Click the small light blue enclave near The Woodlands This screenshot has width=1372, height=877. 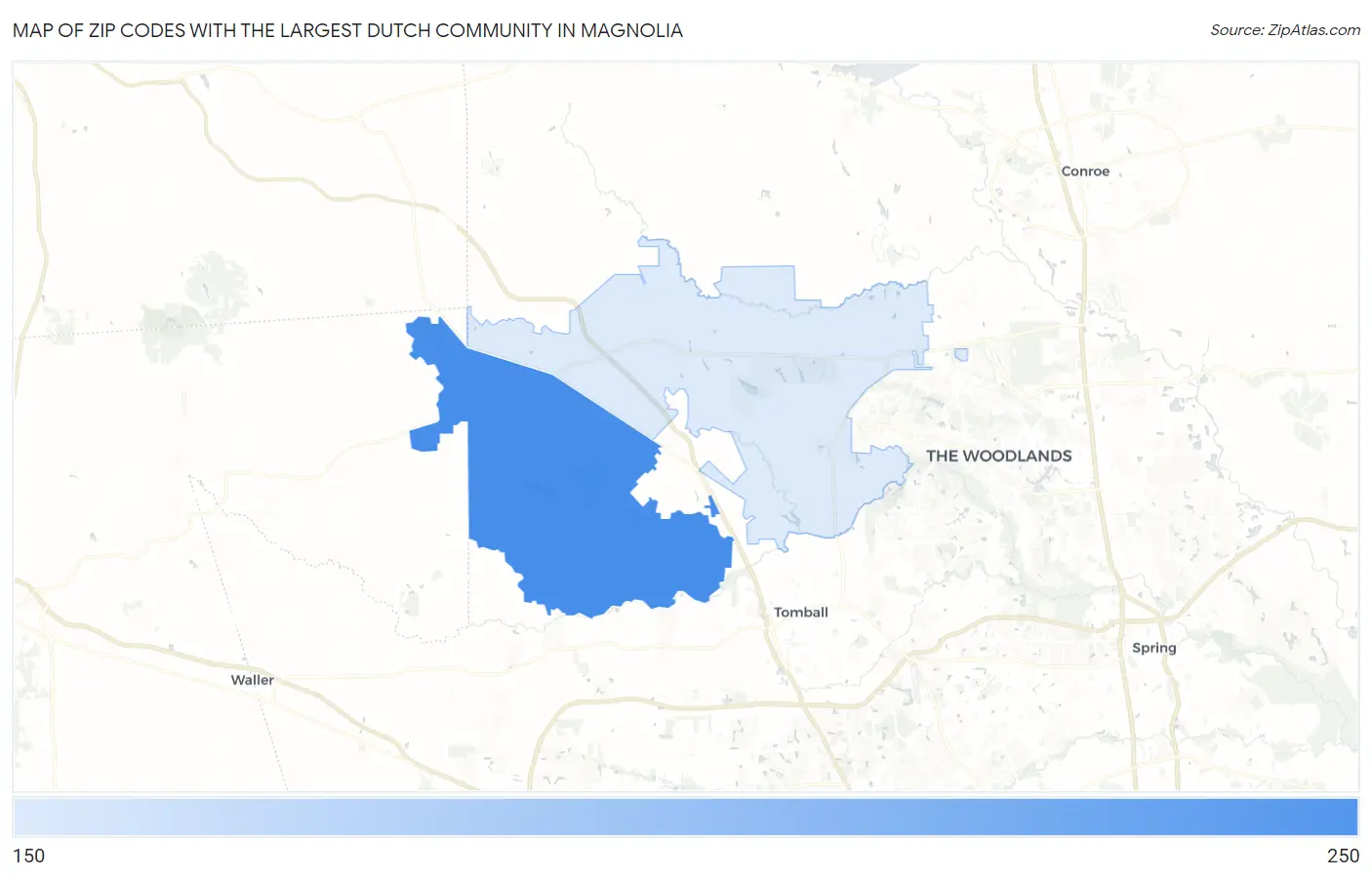[961, 355]
